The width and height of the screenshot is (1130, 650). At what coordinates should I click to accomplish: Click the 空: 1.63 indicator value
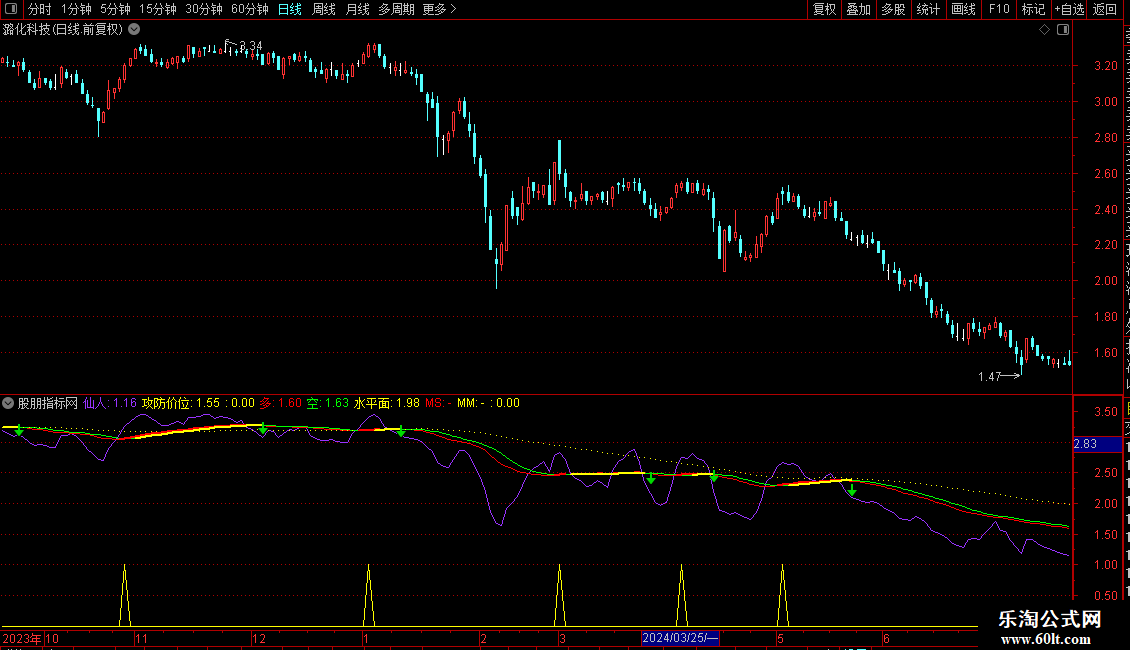[327, 404]
